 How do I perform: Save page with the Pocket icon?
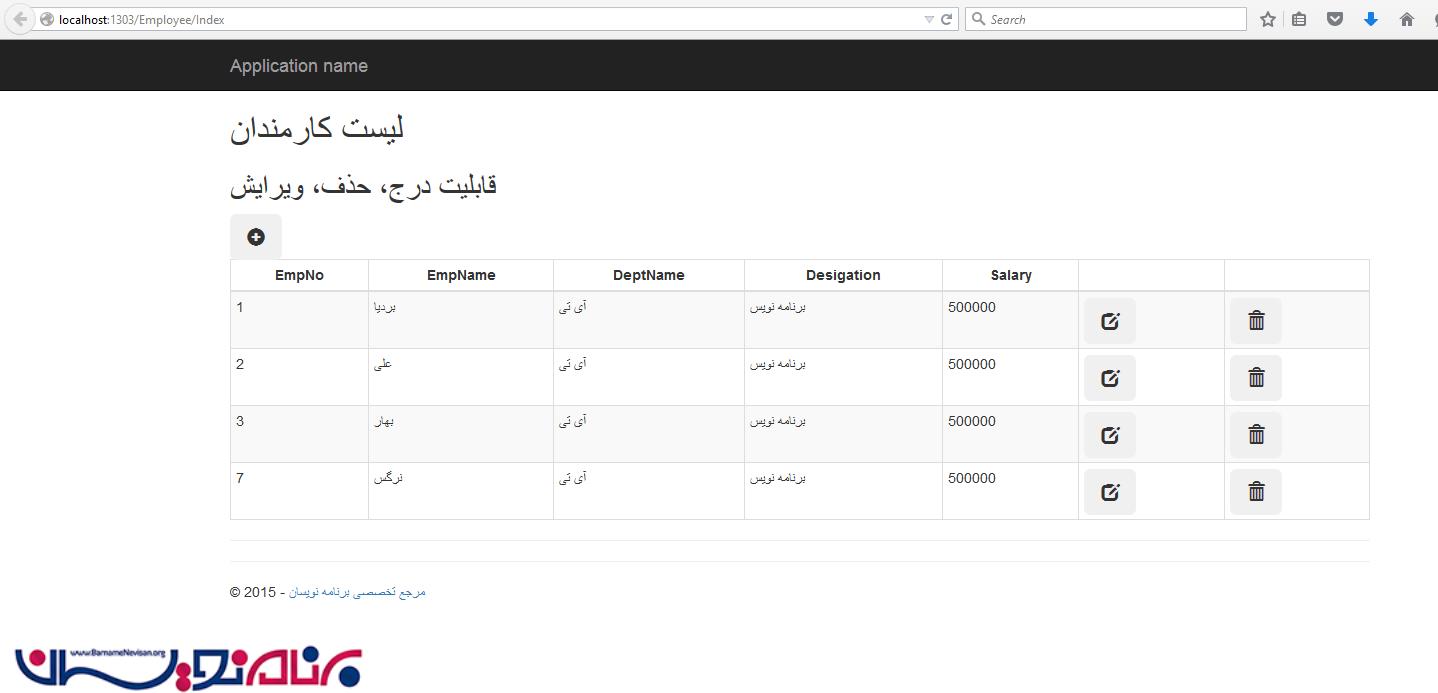pos(1334,18)
